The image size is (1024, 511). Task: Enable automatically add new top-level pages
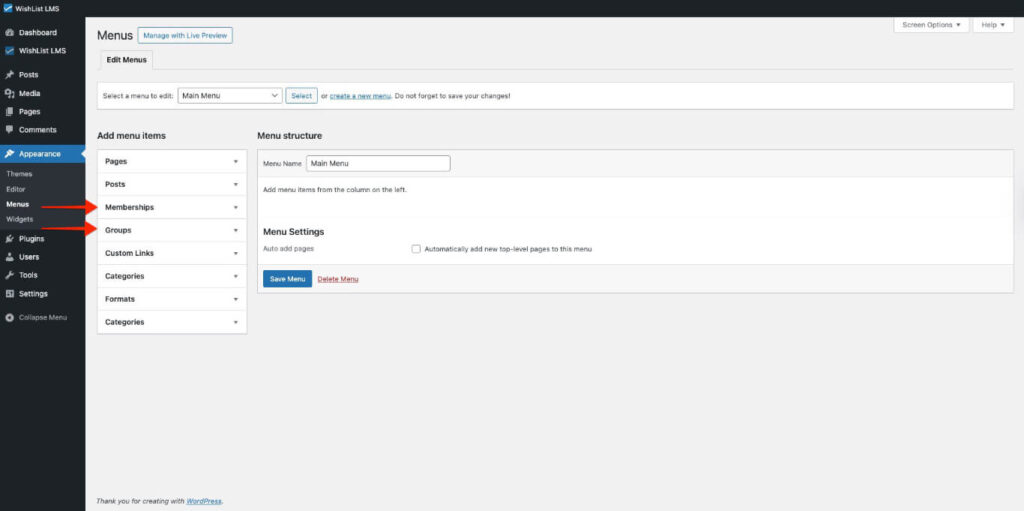[416, 249]
